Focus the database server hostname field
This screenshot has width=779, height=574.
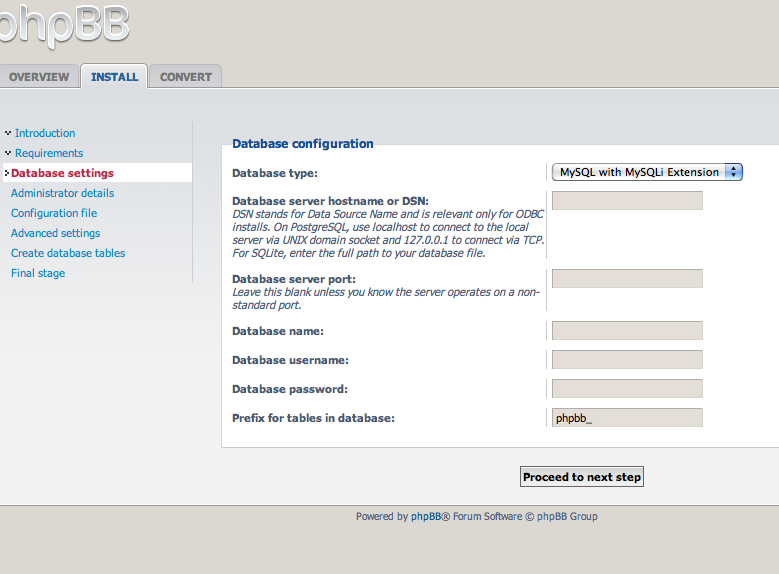click(x=627, y=201)
